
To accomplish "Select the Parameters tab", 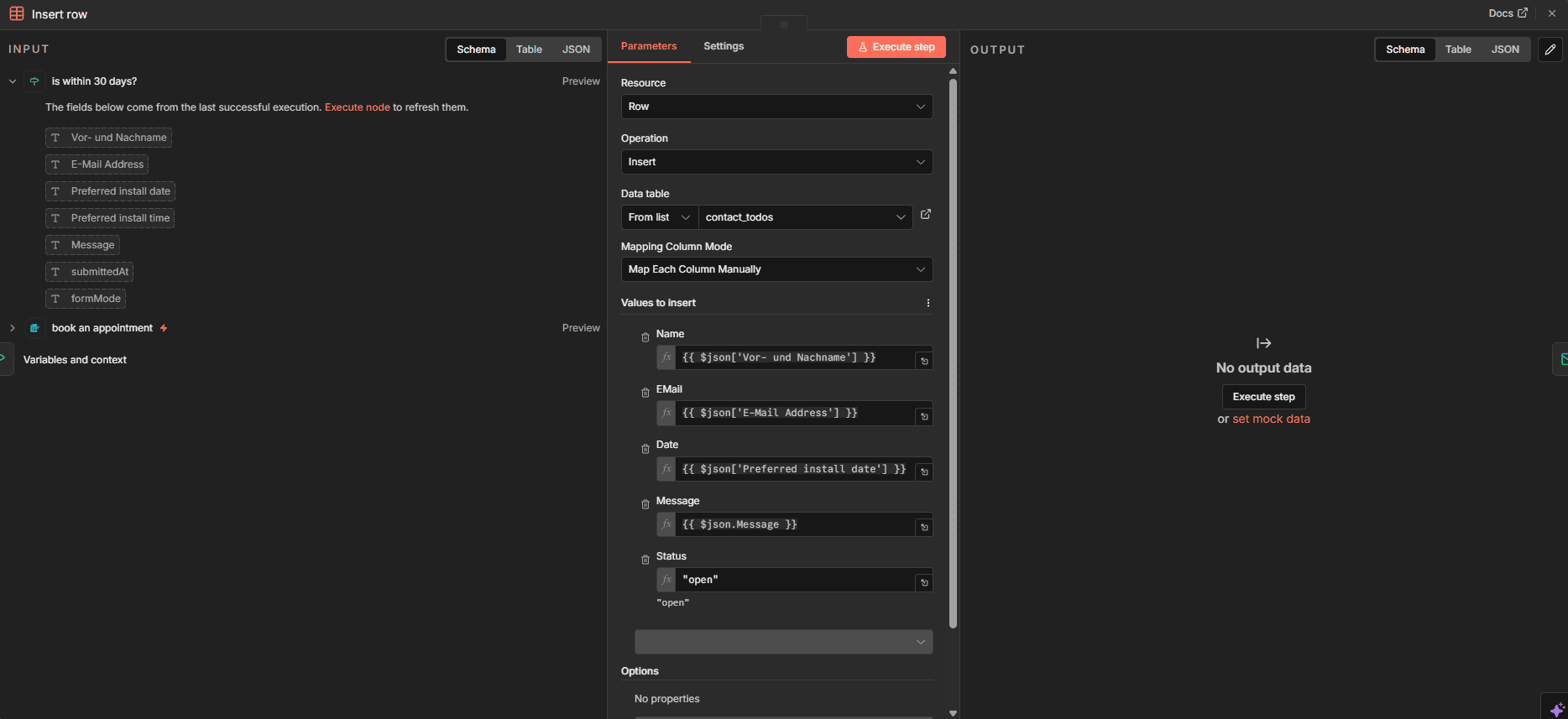I will click(648, 46).
